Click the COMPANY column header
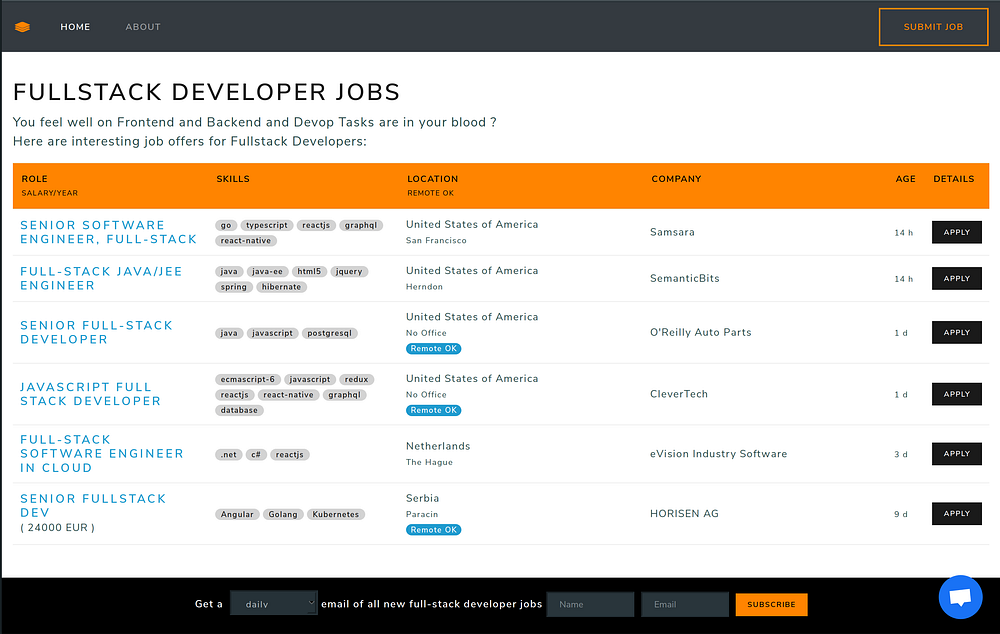 (676, 179)
